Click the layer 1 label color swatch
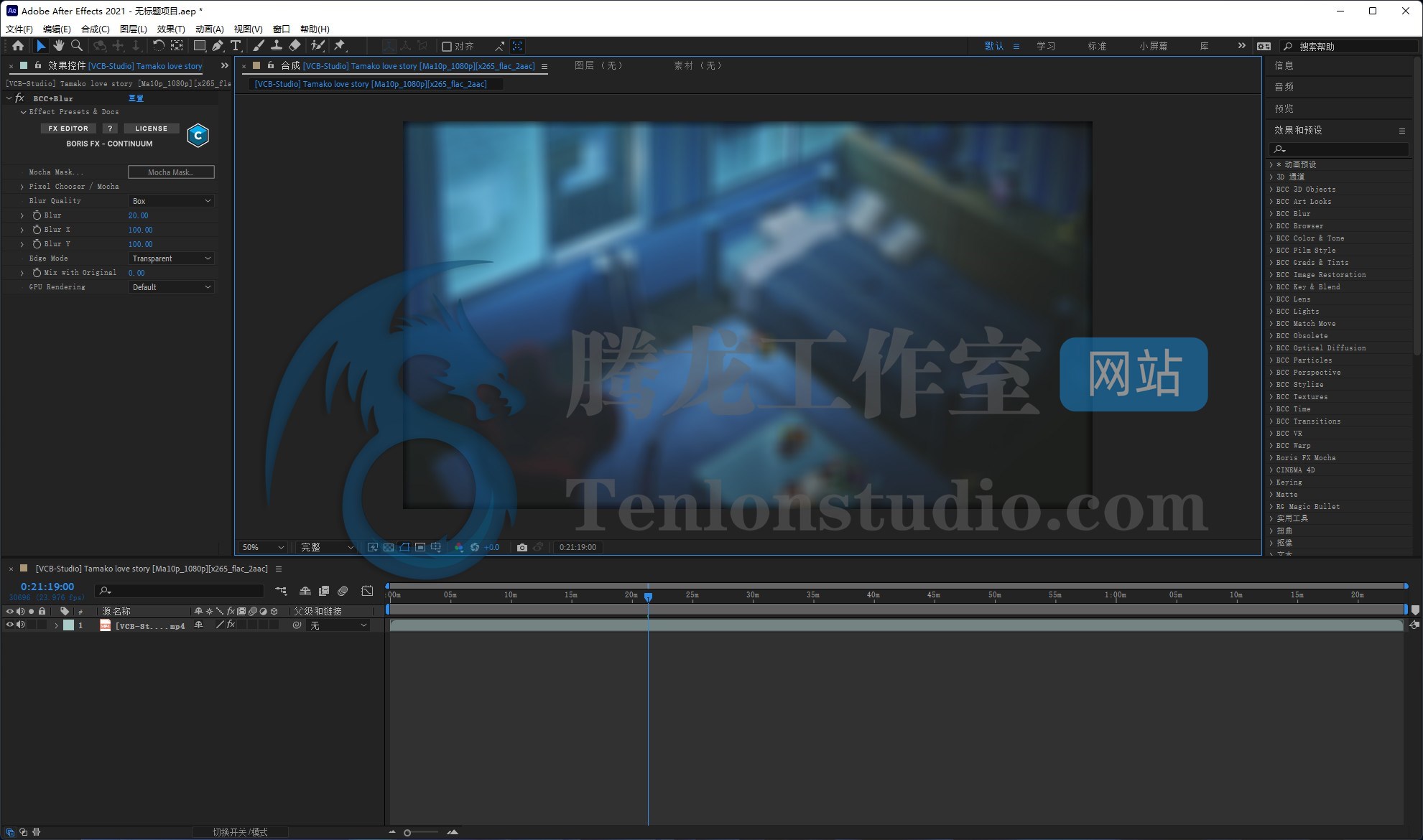 tap(68, 625)
